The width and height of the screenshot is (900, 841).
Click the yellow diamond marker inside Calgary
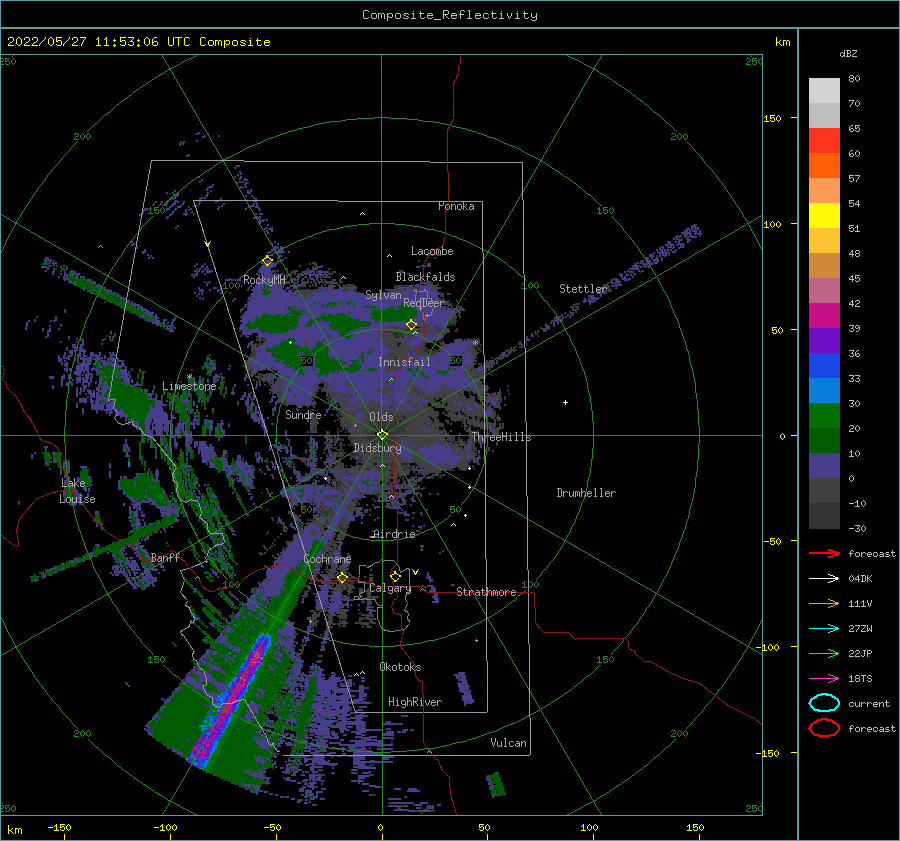coord(395,576)
